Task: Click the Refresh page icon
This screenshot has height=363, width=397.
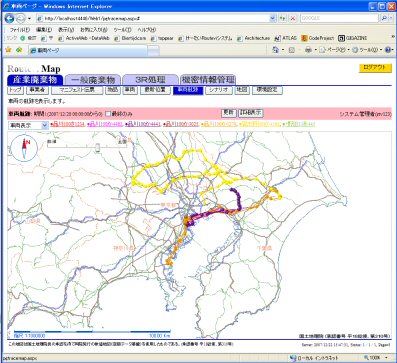Action: click(x=283, y=18)
